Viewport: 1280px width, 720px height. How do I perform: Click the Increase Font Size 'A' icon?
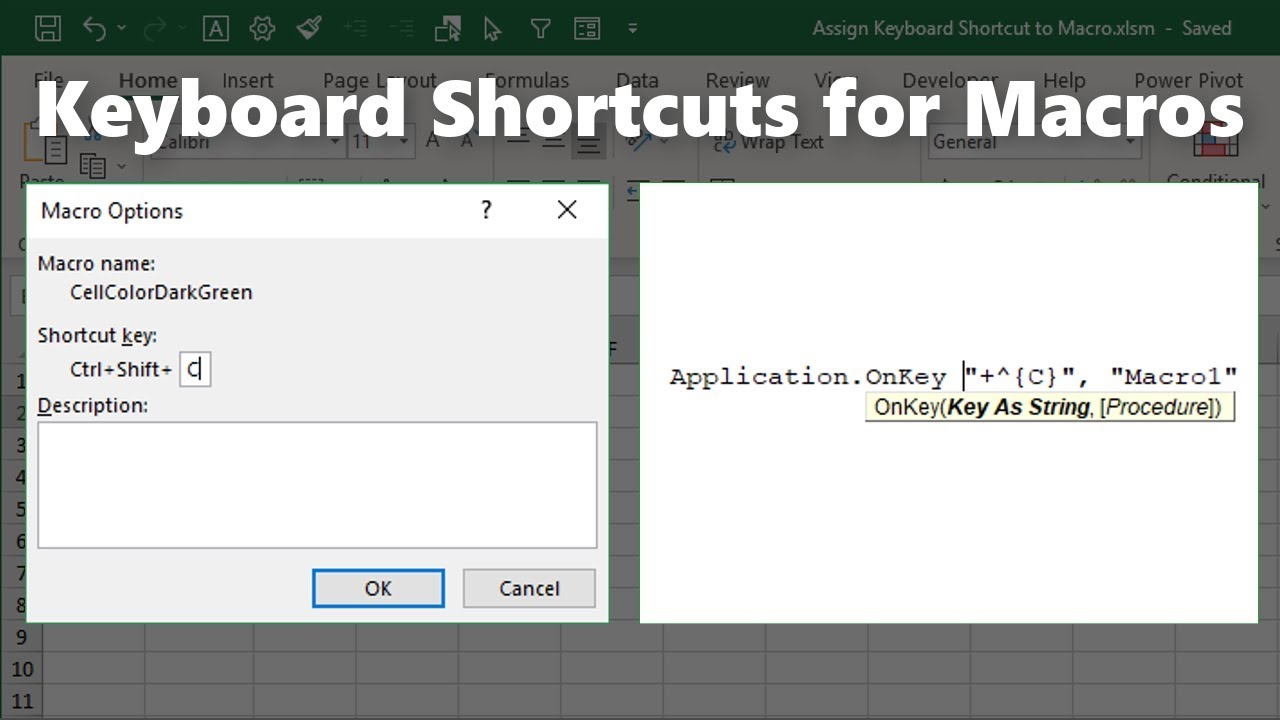(x=433, y=141)
